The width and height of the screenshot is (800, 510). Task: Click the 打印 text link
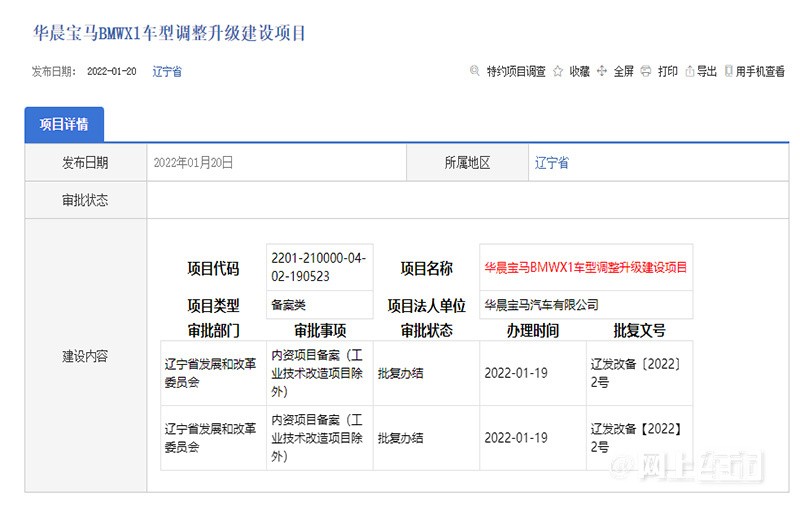coord(668,71)
